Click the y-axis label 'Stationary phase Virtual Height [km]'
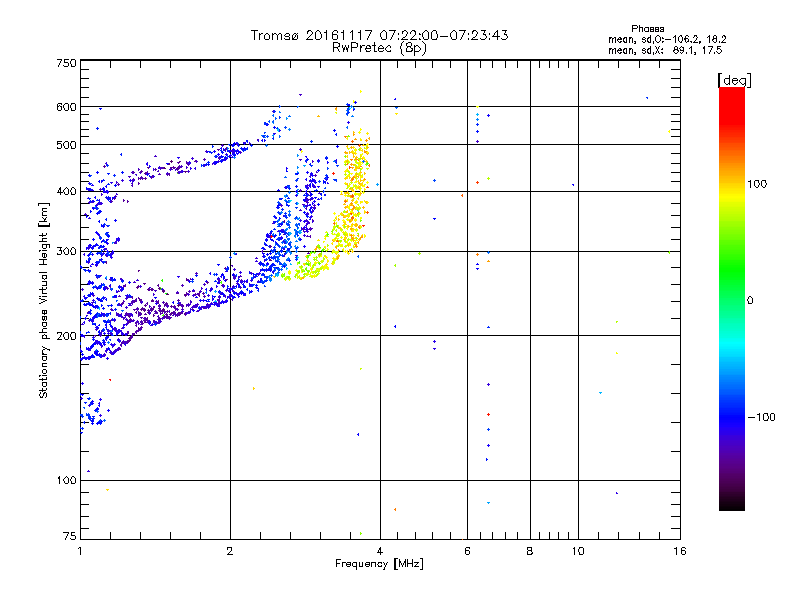This screenshot has width=800, height=600. [x=43, y=300]
